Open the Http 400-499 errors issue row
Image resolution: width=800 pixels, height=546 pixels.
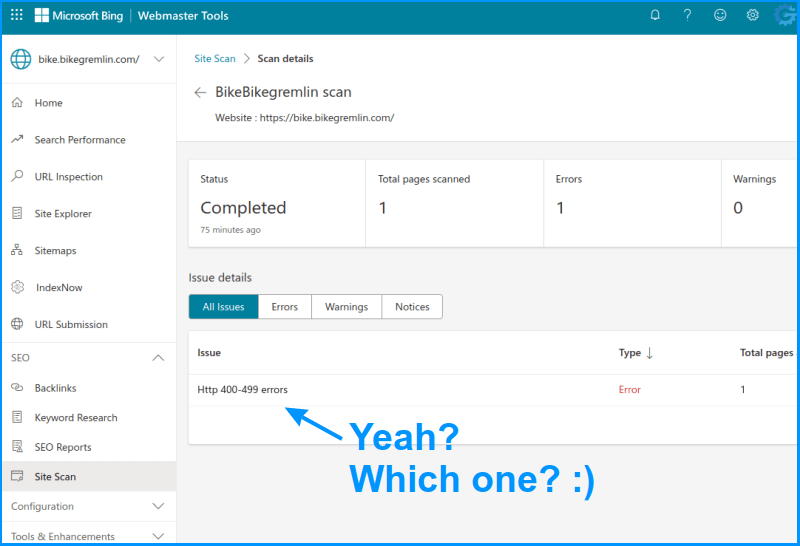point(492,390)
